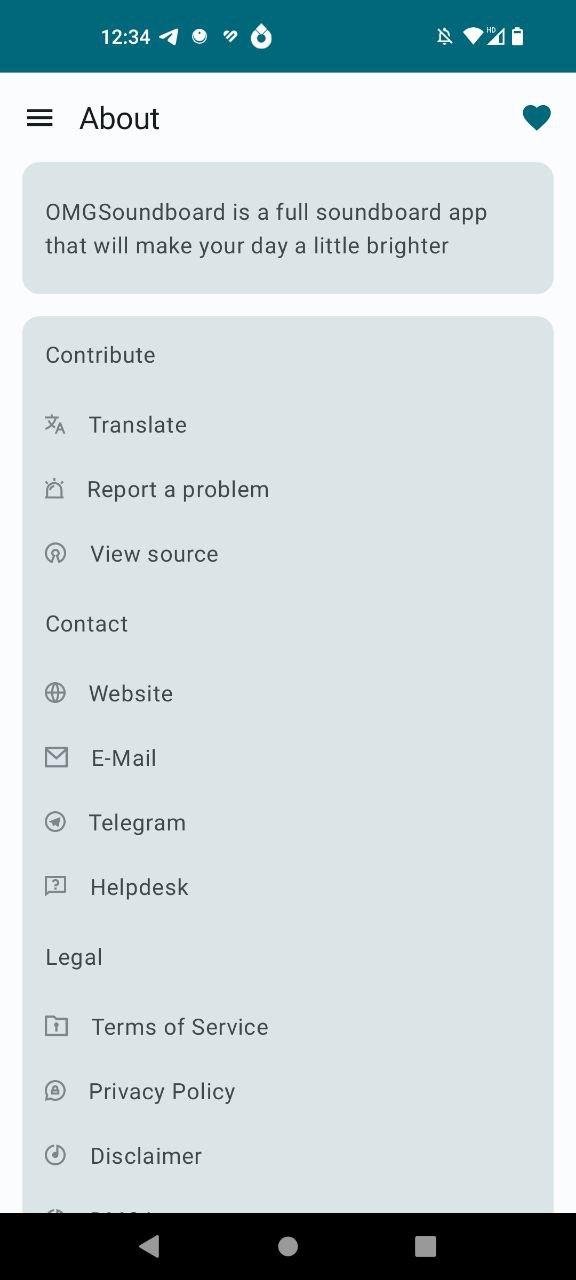
Task: Click the E-Mail envelope icon
Action: pyautogui.click(x=56, y=758)
